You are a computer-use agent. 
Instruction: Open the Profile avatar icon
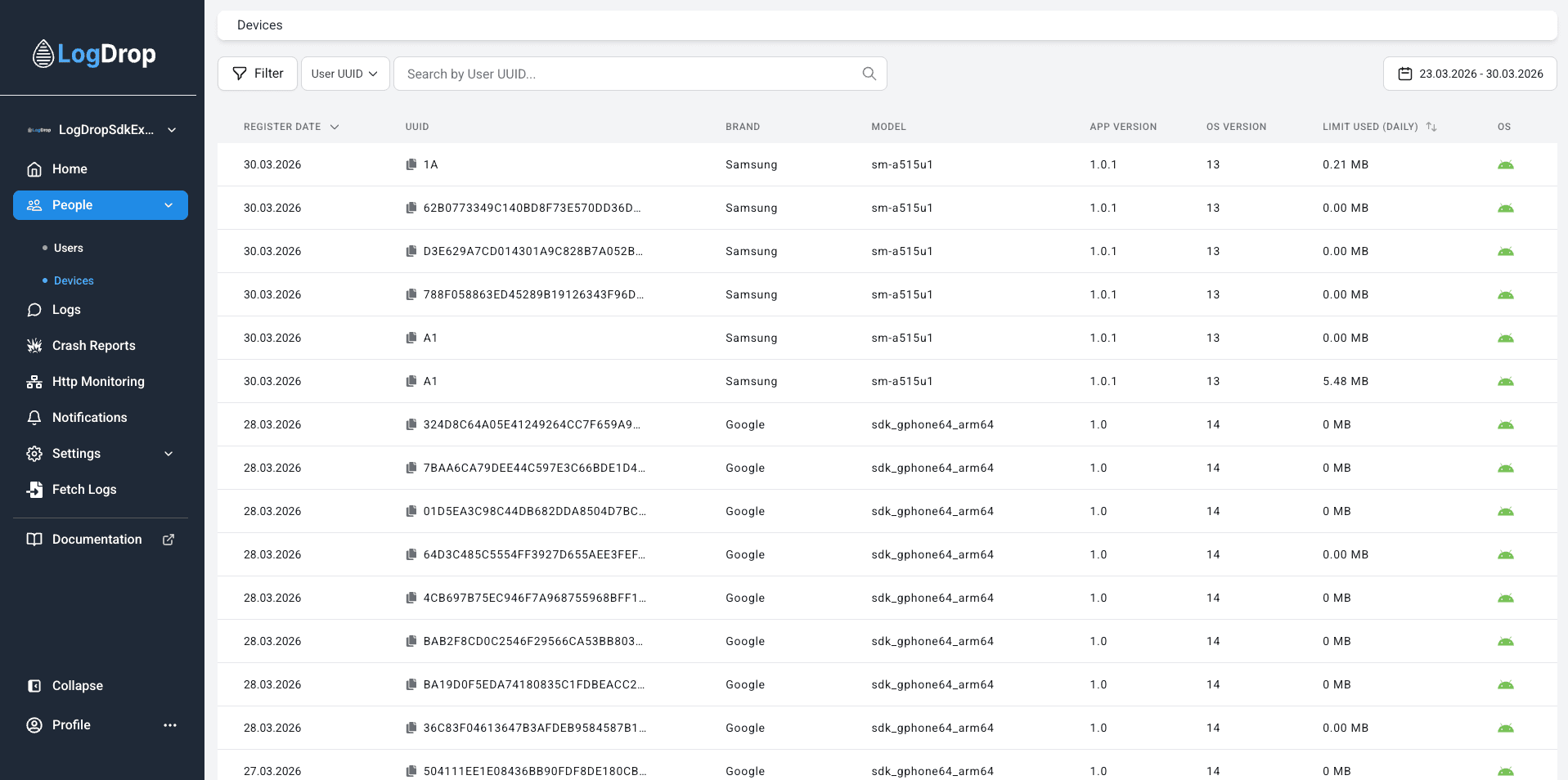coord(34,725)
